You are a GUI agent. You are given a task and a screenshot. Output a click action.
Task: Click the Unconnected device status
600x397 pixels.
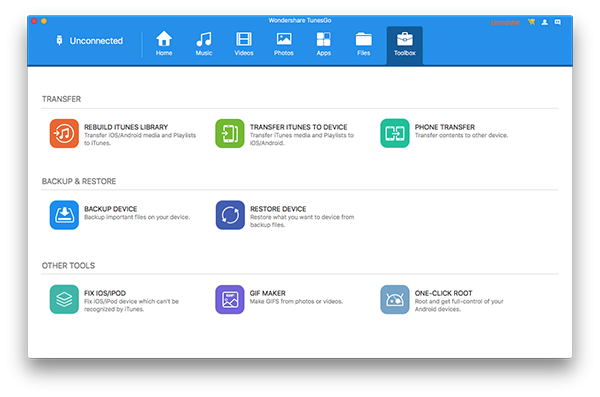click(96, 41)
